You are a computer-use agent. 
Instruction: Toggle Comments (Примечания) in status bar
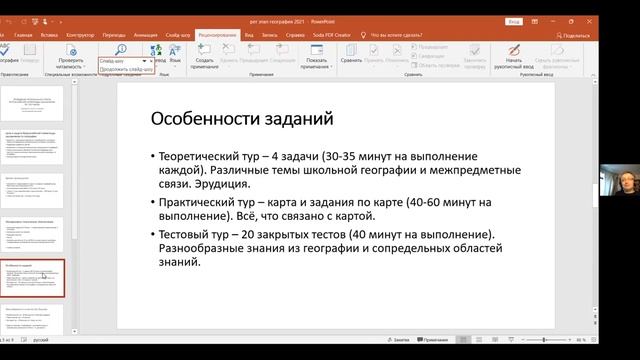click(x=432, y=340)
